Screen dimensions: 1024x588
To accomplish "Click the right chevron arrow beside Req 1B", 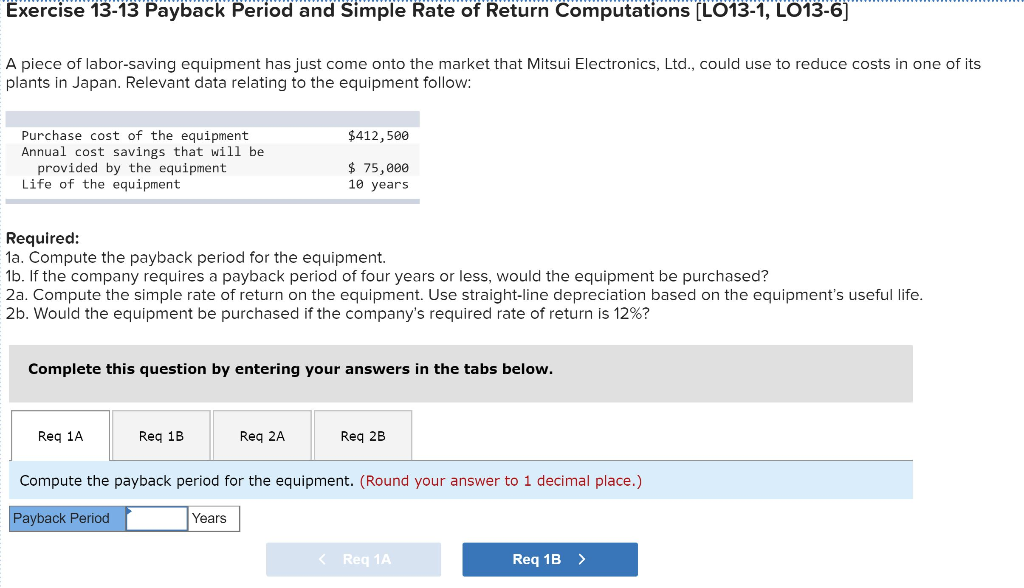I will [582, 559].
